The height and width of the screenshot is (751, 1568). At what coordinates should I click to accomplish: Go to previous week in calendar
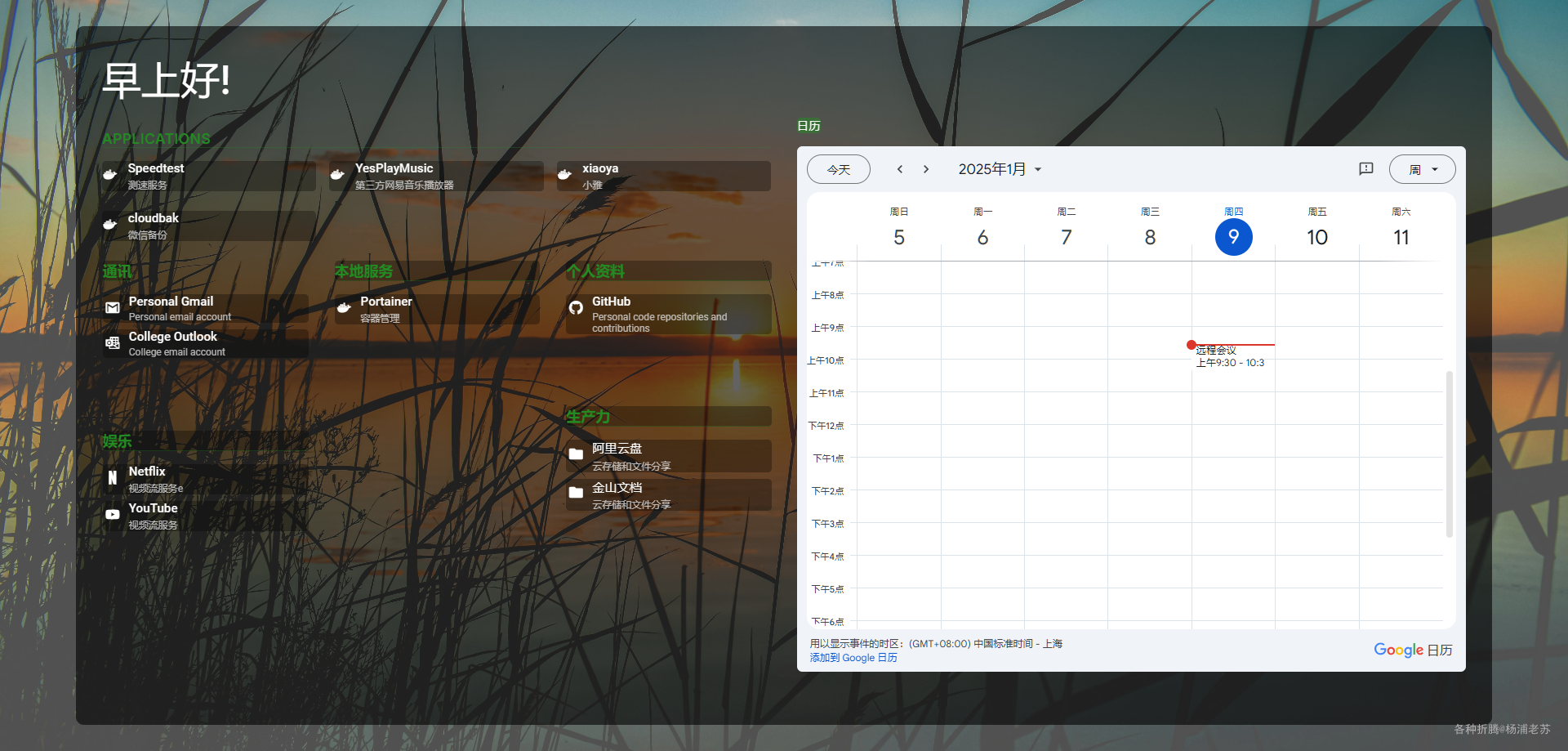click(x=900, y=169)
